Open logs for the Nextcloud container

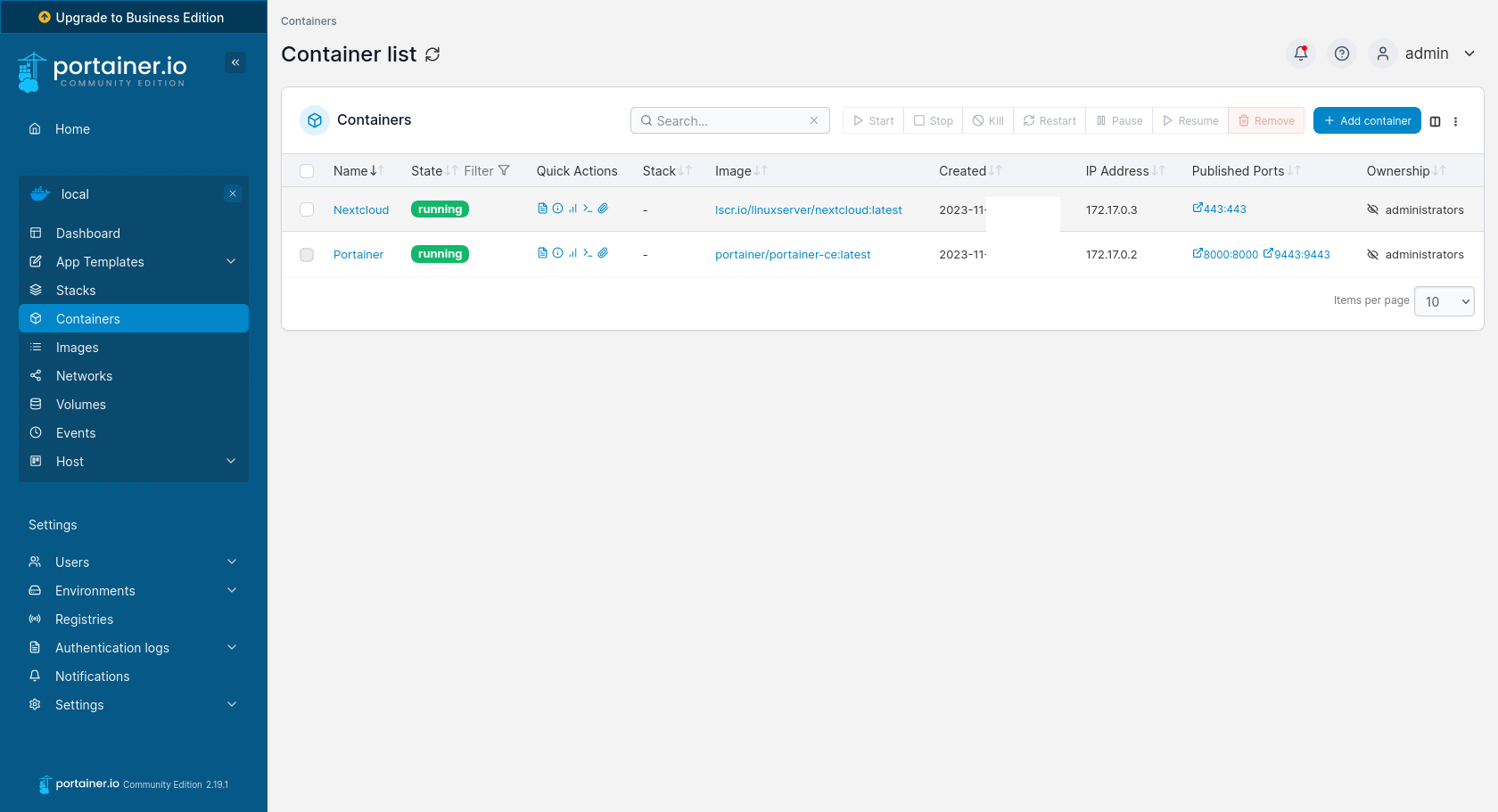pyautogui.click(x=542, y=209)
